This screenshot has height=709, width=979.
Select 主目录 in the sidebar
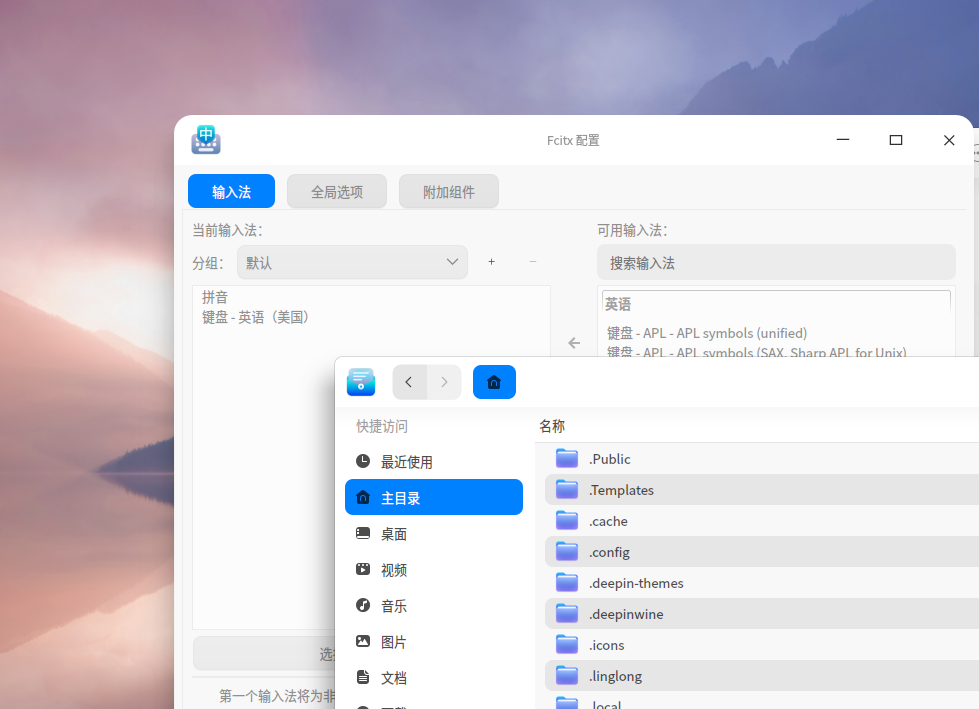coord(434,497)
